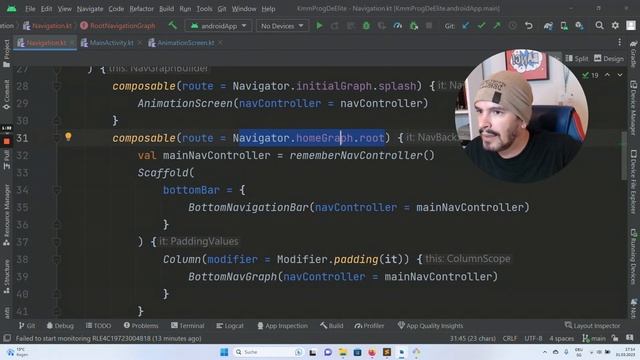The image size is (640, 360).
Task: Open the App Inspection tool window
Action: click(282, 325)
